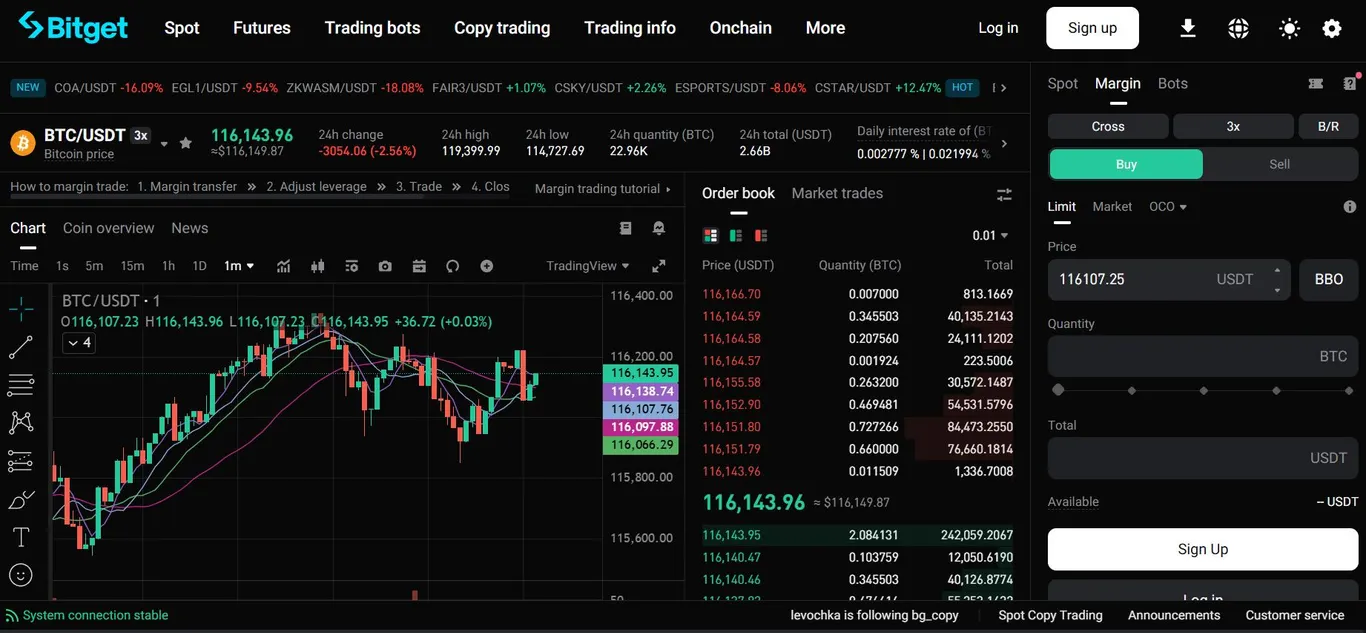Viewport: 1366px width, 633px height.
Task: Select the forecast position tool
Action: [20, 461]
